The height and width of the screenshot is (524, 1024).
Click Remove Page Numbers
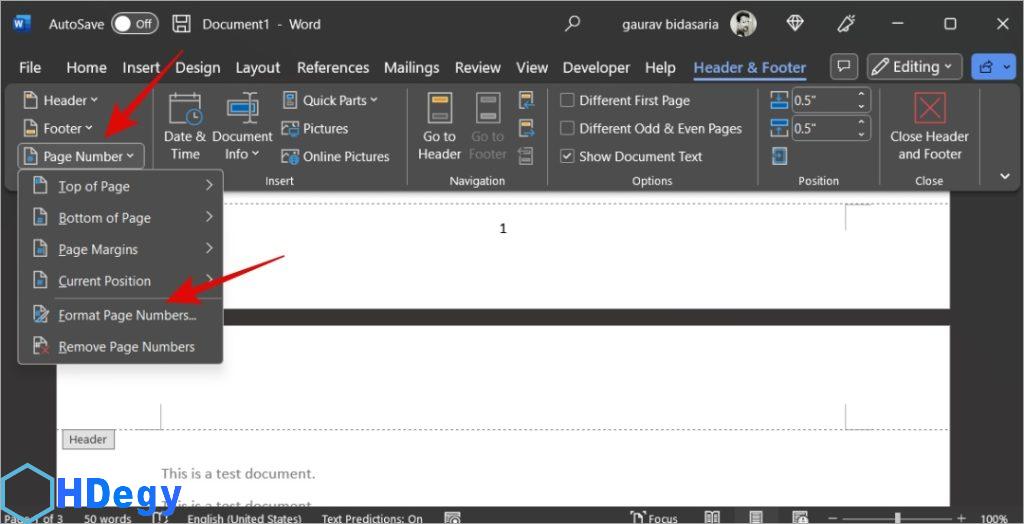(126, 347)
